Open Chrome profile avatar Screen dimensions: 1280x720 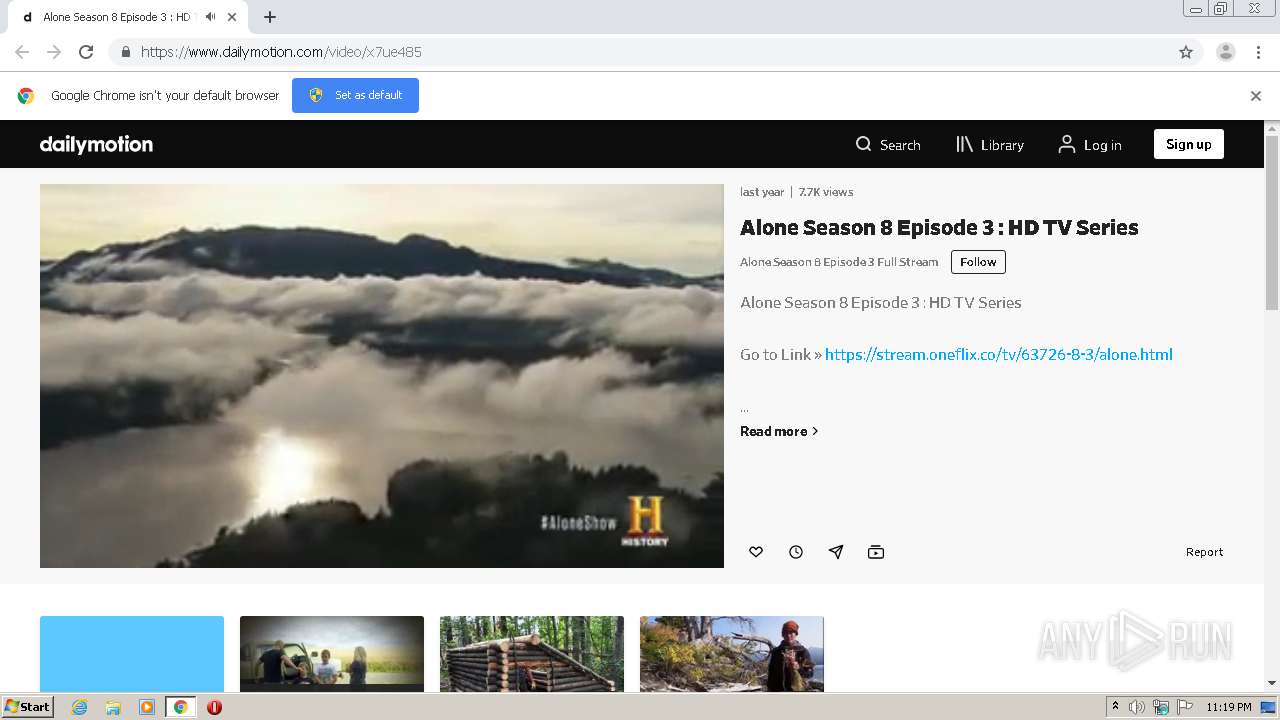click(1226, 52)
